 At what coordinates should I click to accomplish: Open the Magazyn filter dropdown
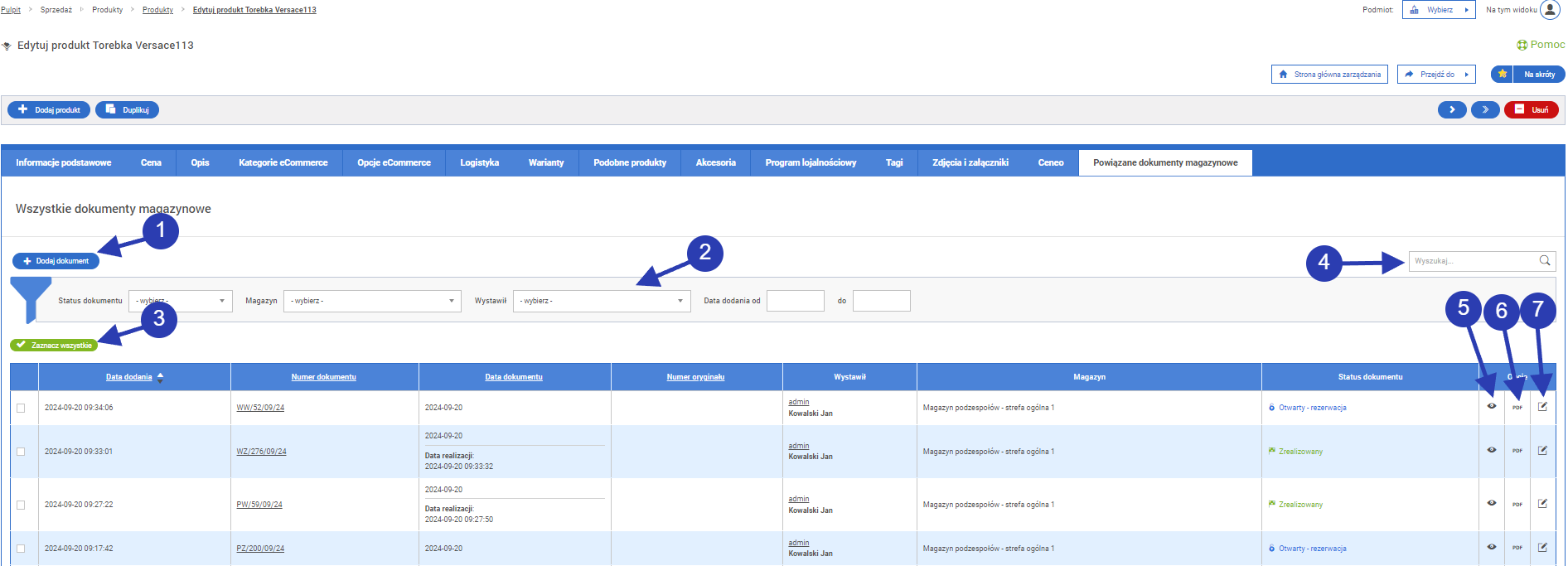[371, 301]
